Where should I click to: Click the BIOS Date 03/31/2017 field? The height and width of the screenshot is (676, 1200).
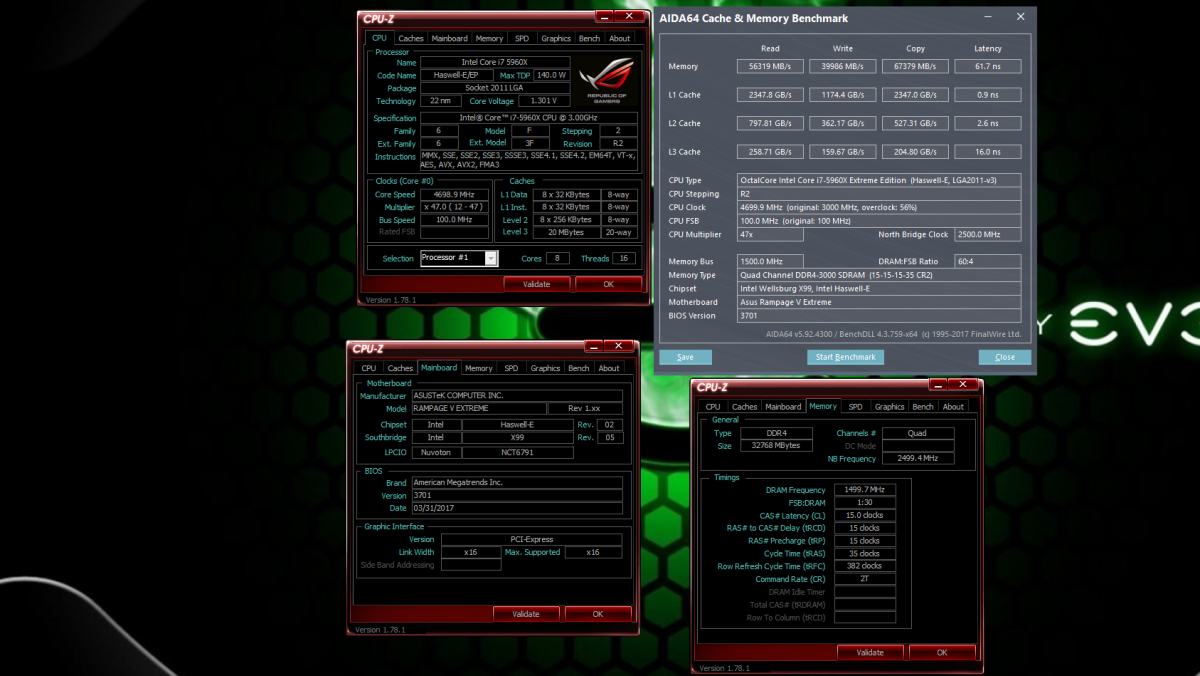click(x=517, y=508)
